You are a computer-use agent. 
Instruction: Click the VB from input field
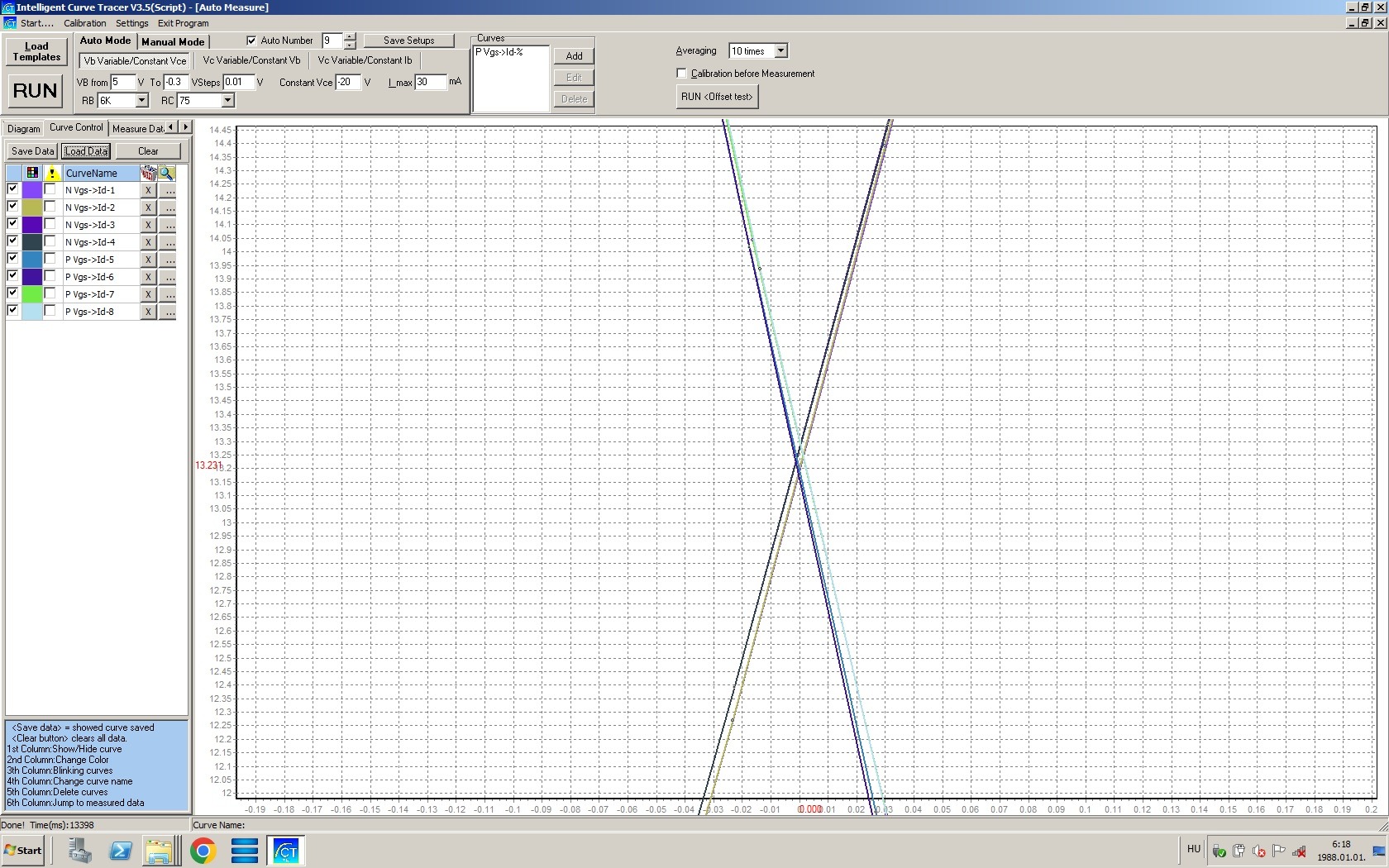[x=122, y=82]
